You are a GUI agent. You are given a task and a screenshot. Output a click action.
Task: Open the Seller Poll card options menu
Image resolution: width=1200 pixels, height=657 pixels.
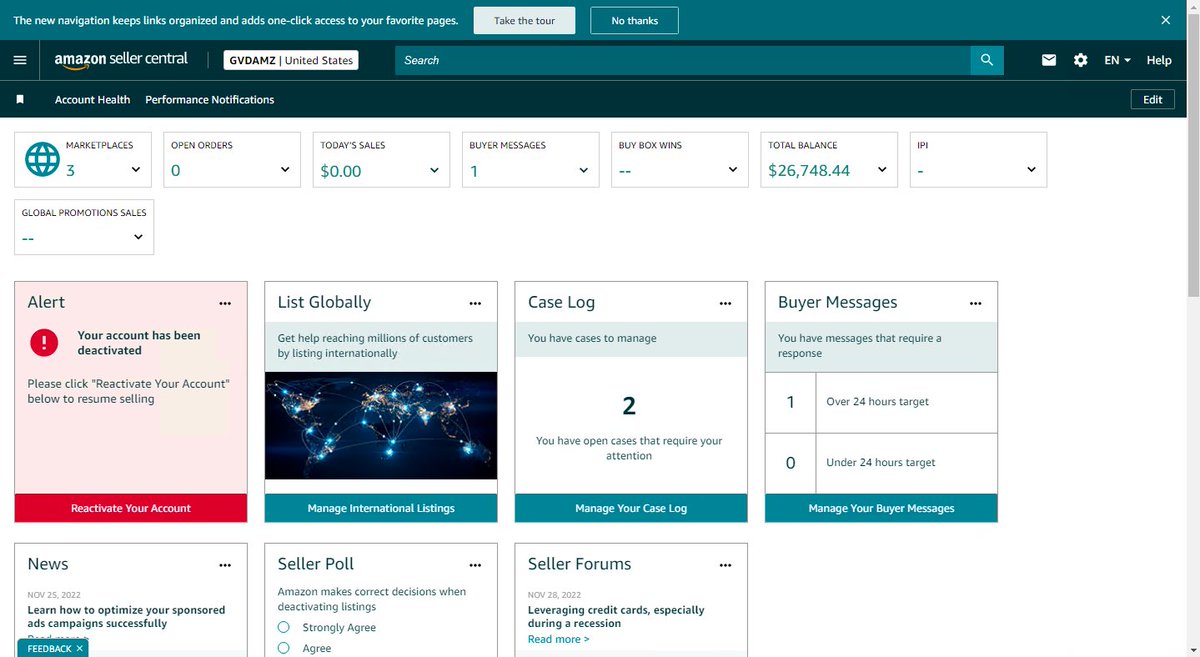[475, 565]
